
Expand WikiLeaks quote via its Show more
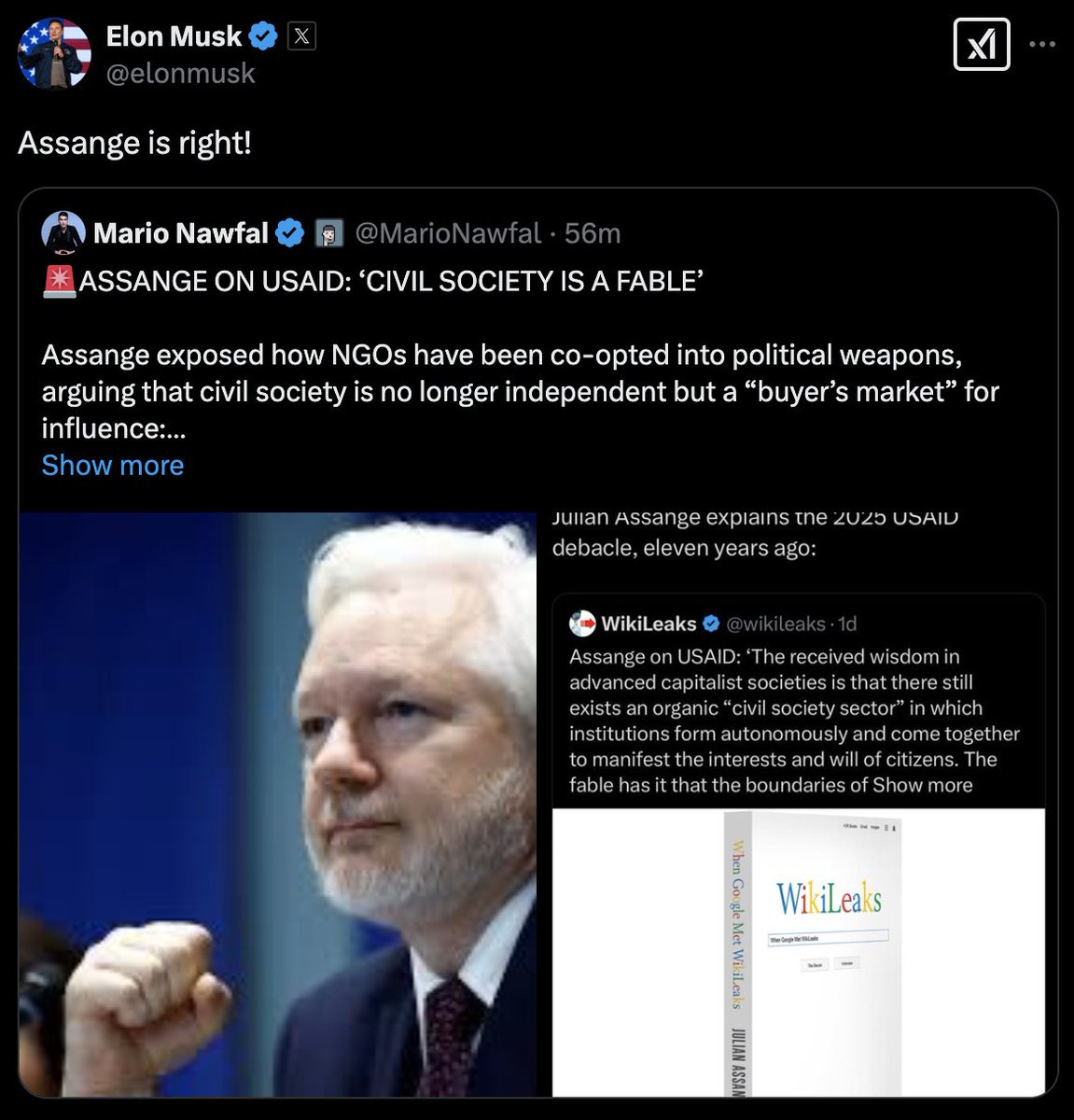click(x=922, y=785)
